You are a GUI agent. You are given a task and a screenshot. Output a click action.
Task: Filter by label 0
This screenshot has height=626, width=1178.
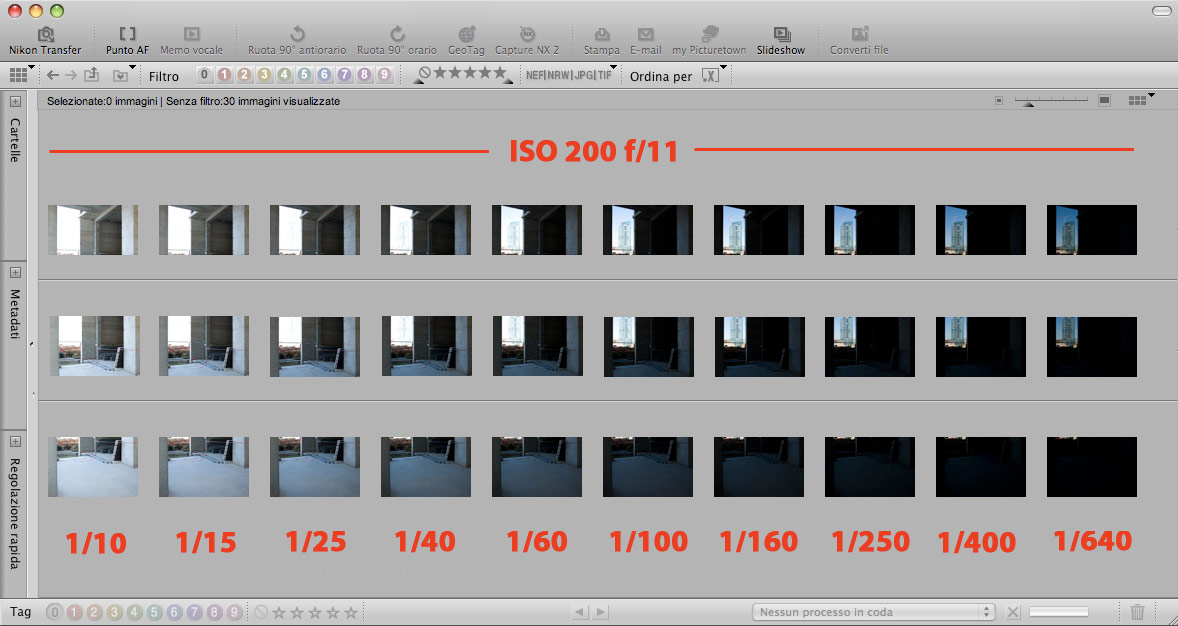204,75
